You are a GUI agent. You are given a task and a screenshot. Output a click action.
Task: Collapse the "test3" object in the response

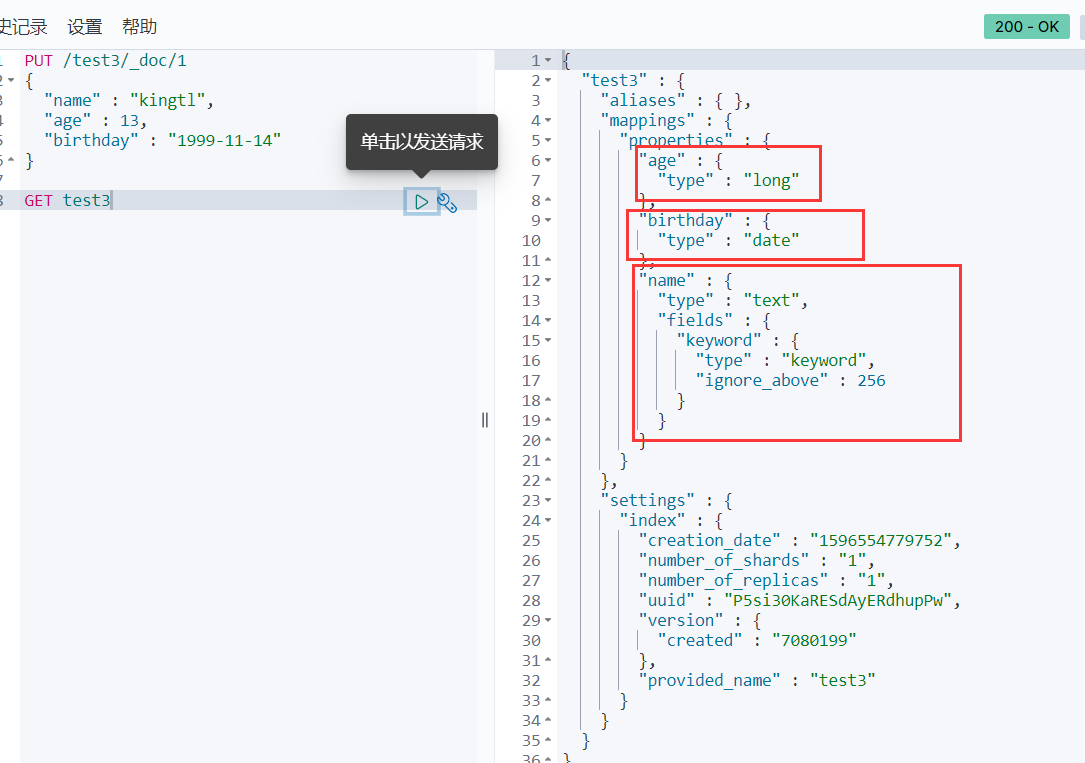pyautogui.click(x=548, y=80)
